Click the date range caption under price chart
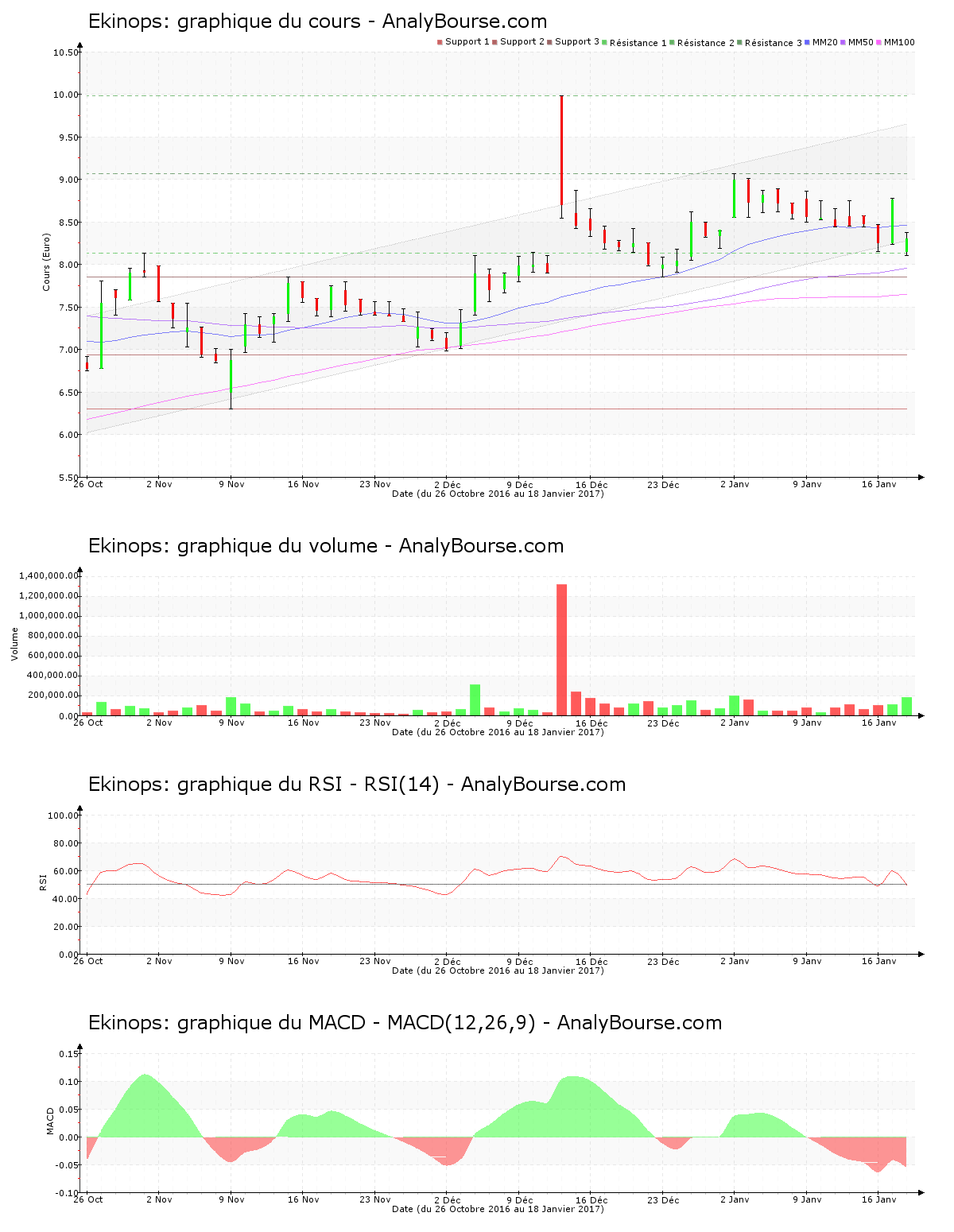 tap(498, 494)
